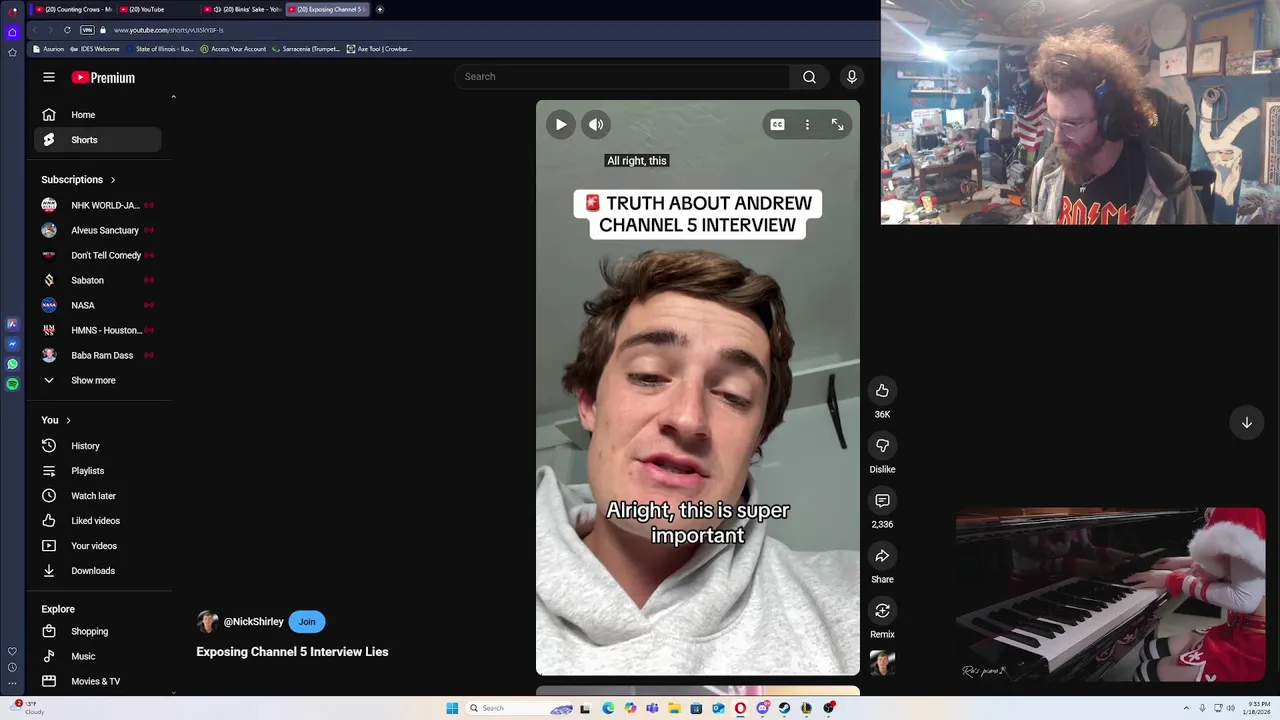Click the address bar URL
Viewport: 1280px width, 720px height.
(x=168, y=30)
